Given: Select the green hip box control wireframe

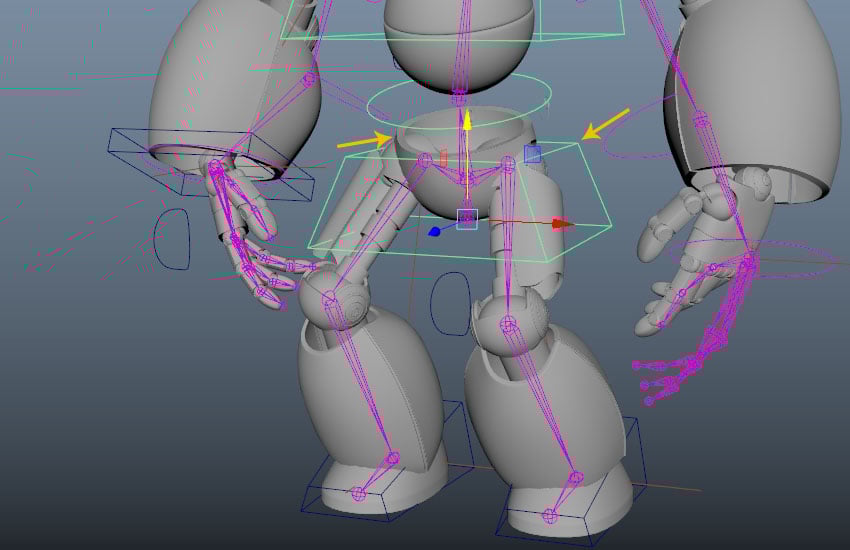Looking at the screenshot, I should (x=460, y=203).
